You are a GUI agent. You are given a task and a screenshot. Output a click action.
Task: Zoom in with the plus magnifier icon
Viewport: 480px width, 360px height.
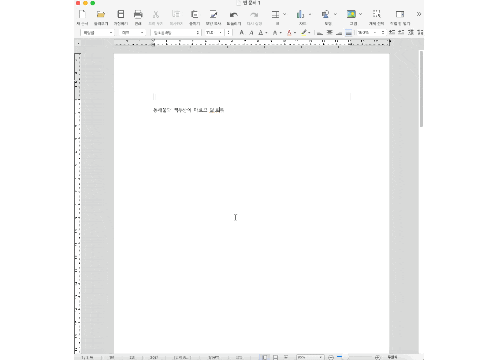click(377, 357)
